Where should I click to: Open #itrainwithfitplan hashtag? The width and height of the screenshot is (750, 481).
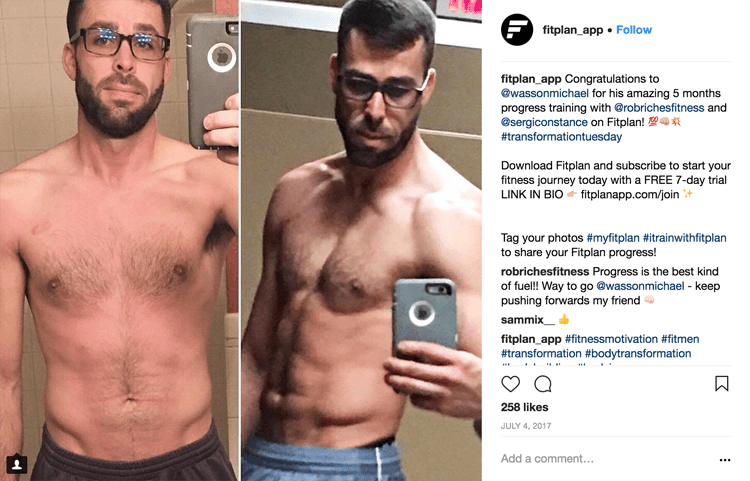[684, 238]
